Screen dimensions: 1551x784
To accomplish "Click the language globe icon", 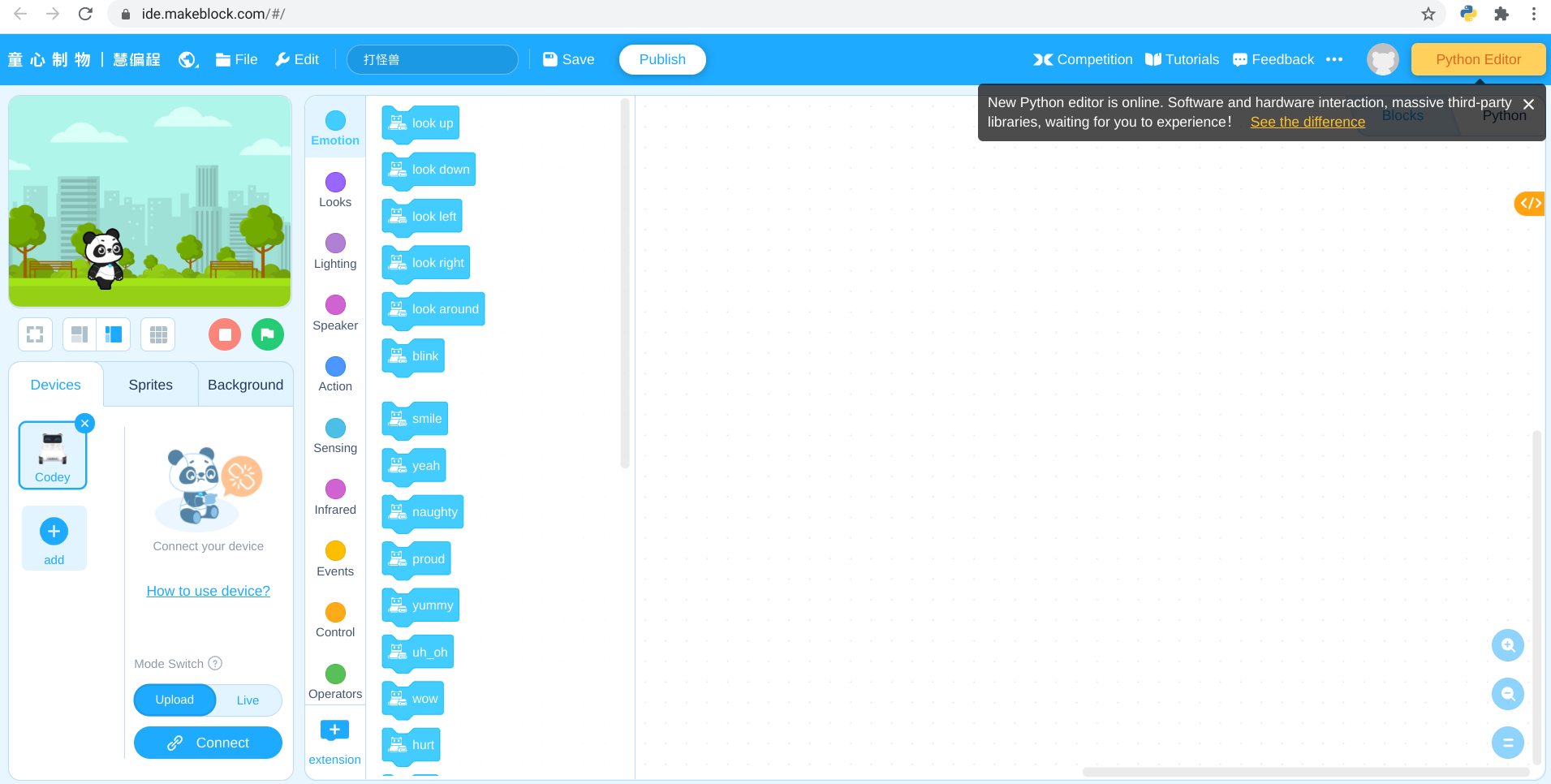I will 187,59.
